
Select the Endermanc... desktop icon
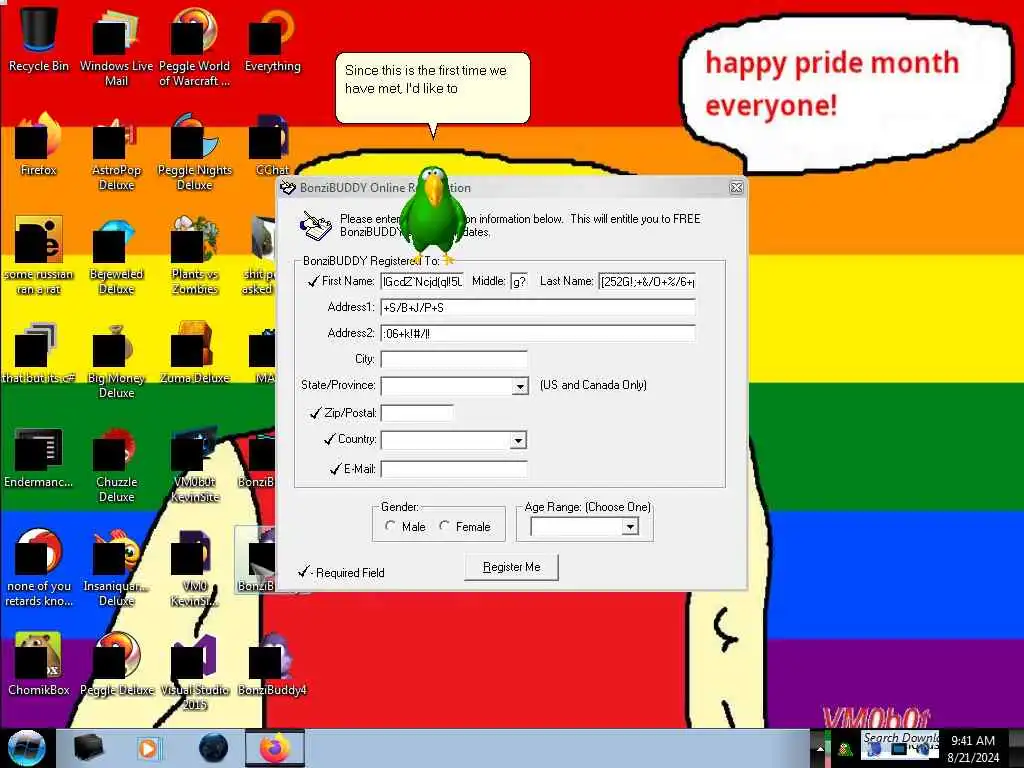click(39, 457)
